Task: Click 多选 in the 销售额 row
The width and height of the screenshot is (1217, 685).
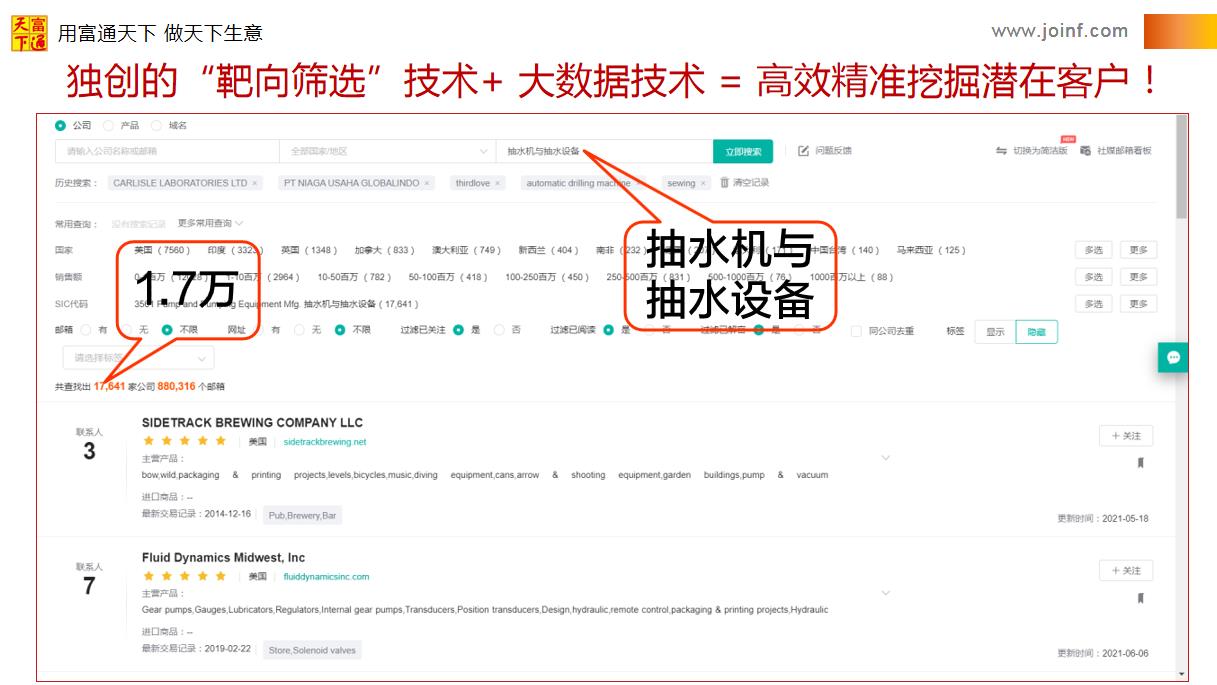Action: pos(1094,277)
